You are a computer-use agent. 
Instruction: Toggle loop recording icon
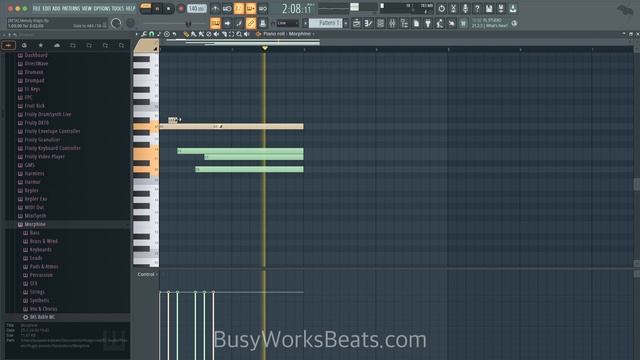(x=262, y=9)
